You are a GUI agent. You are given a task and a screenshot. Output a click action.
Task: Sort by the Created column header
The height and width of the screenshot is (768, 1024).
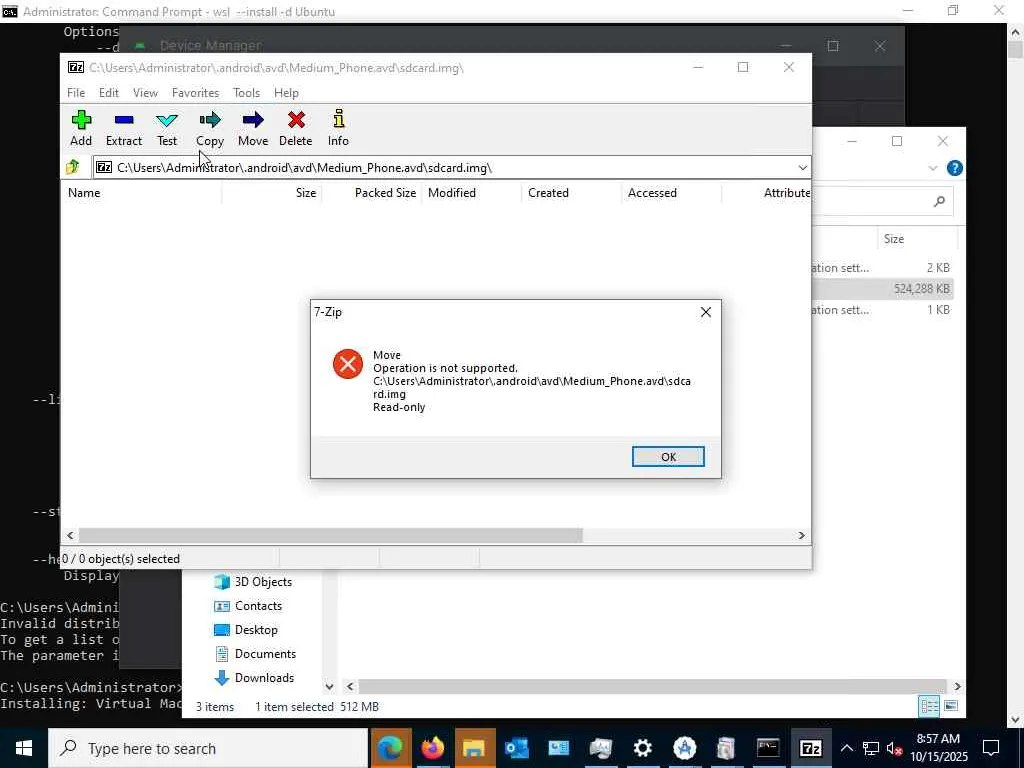571,193
